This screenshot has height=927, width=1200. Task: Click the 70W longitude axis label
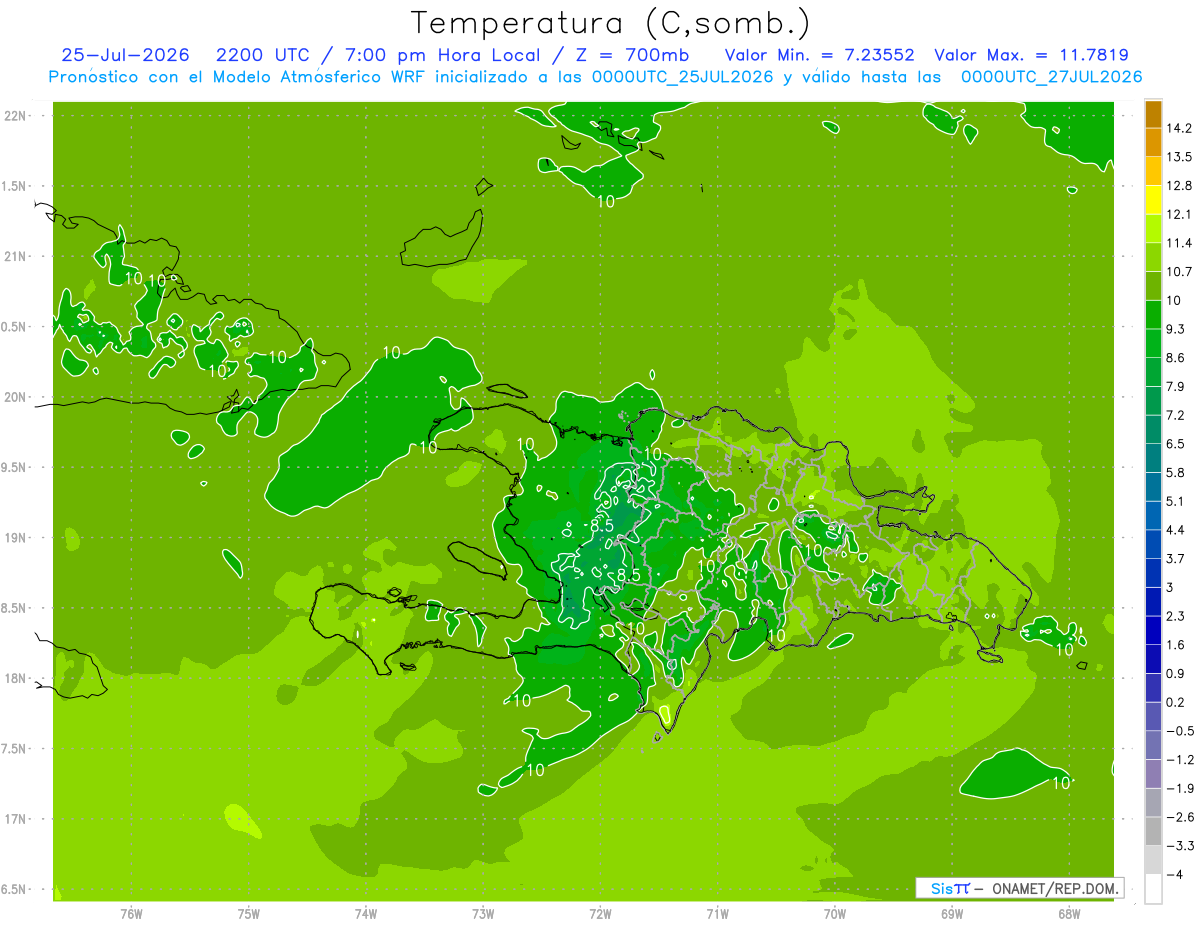tap(835, 914)
